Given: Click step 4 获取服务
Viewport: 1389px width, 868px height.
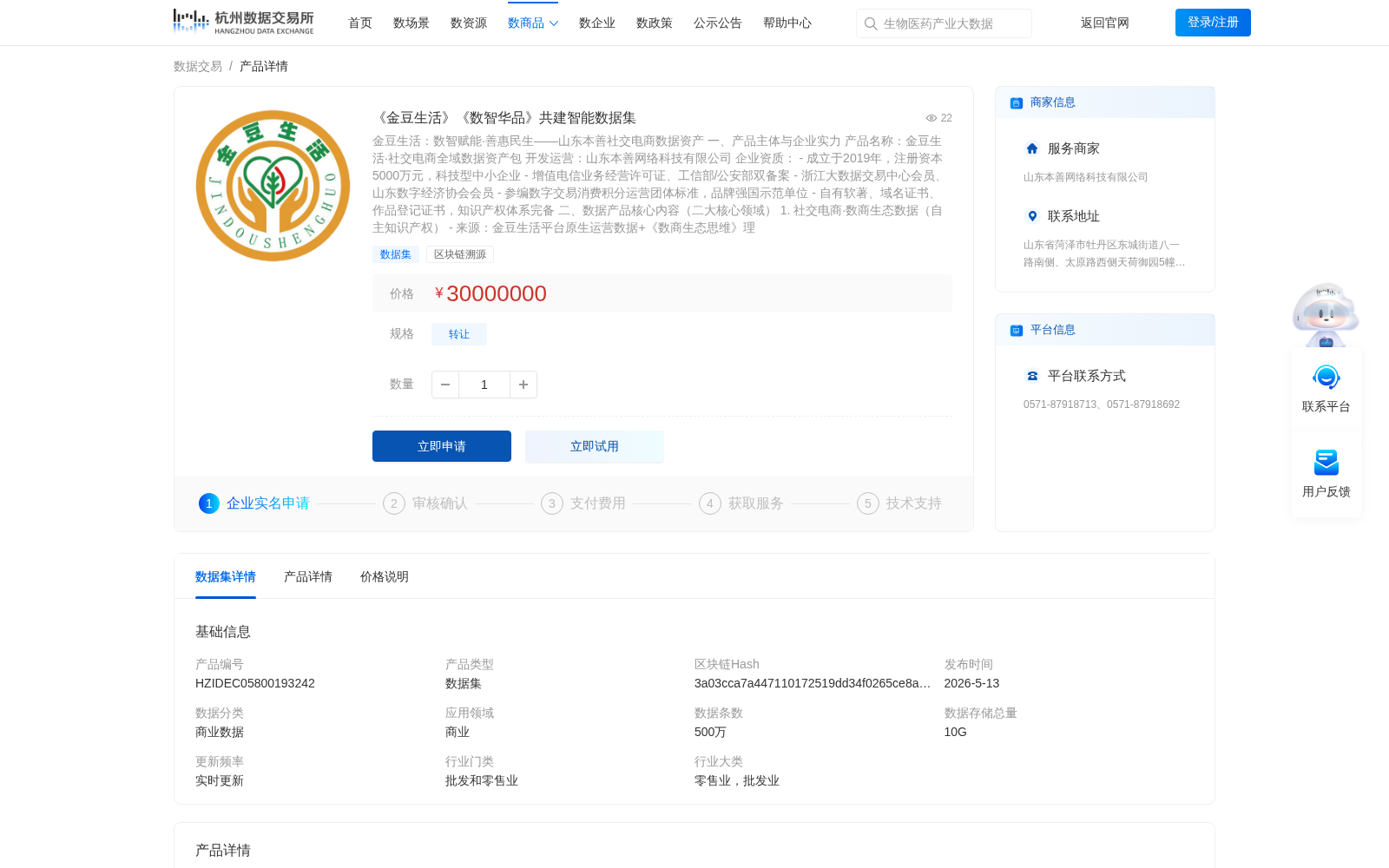Looking at the screenshot, I should click(x=741, y=503).
